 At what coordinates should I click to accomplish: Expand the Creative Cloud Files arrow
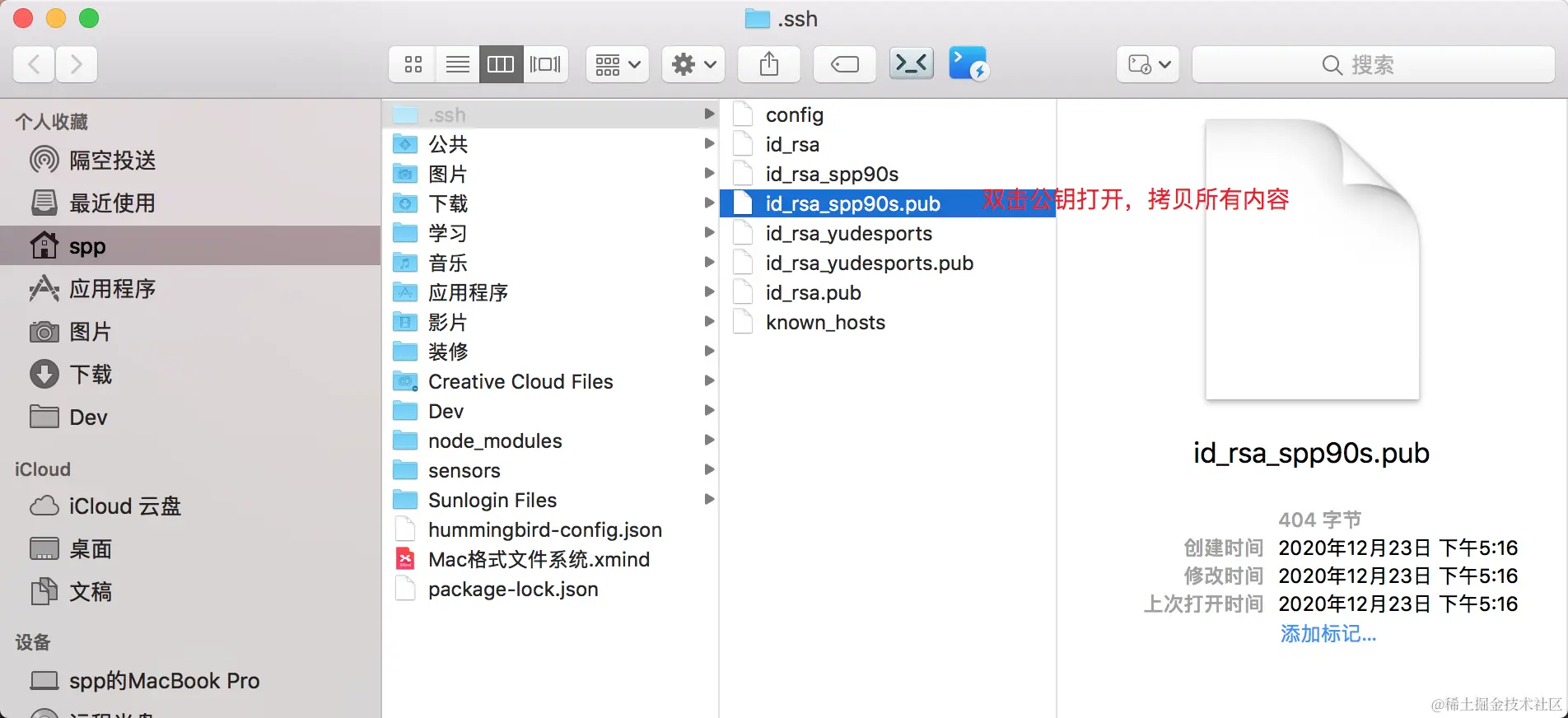coord(708,380)
